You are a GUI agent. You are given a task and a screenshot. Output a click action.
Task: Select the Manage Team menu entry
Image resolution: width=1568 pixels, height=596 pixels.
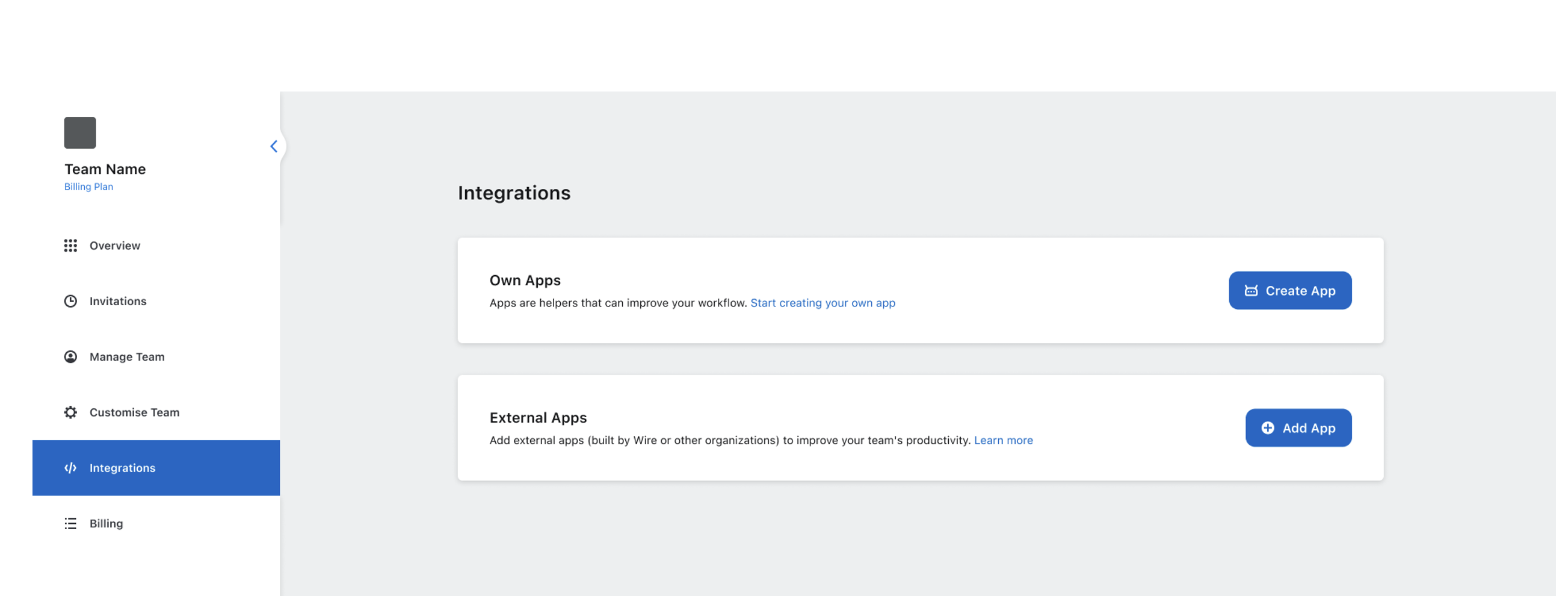[x=126, y=356]
